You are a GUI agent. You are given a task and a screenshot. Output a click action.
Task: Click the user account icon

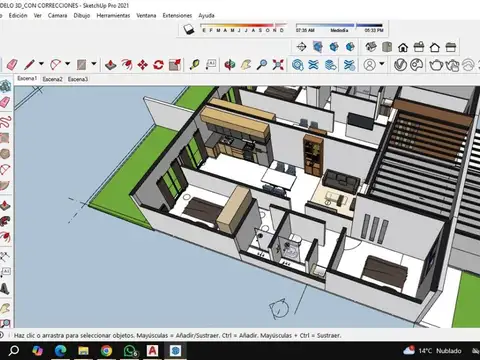click(369, 65)
